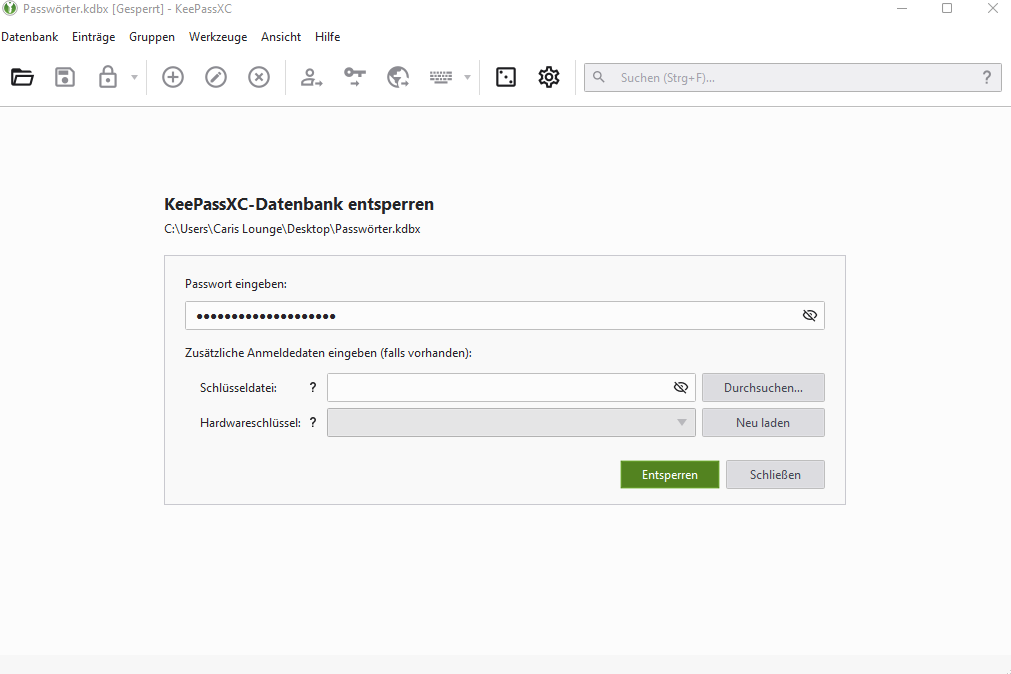This screenshot has width=1011, height=674.
Task: Click the edit entry pencil icon
Action: pos(216,77)
